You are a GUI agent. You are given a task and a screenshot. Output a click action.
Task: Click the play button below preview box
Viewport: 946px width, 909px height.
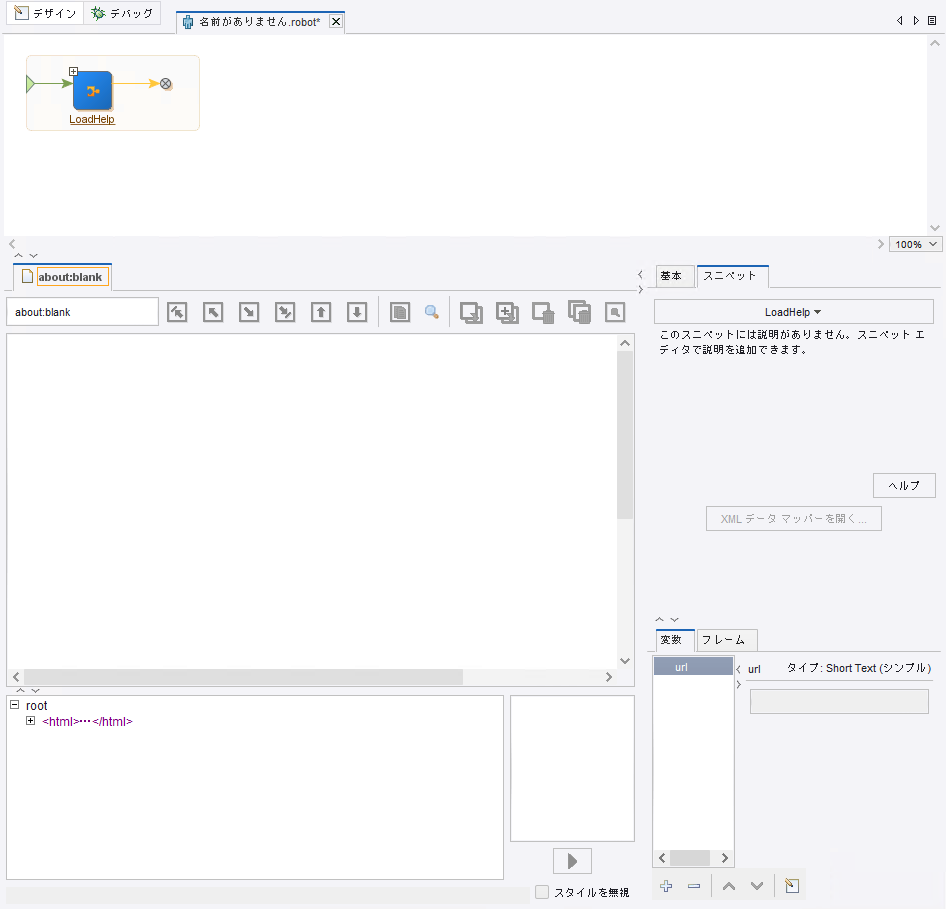click(x=572, y=861)
